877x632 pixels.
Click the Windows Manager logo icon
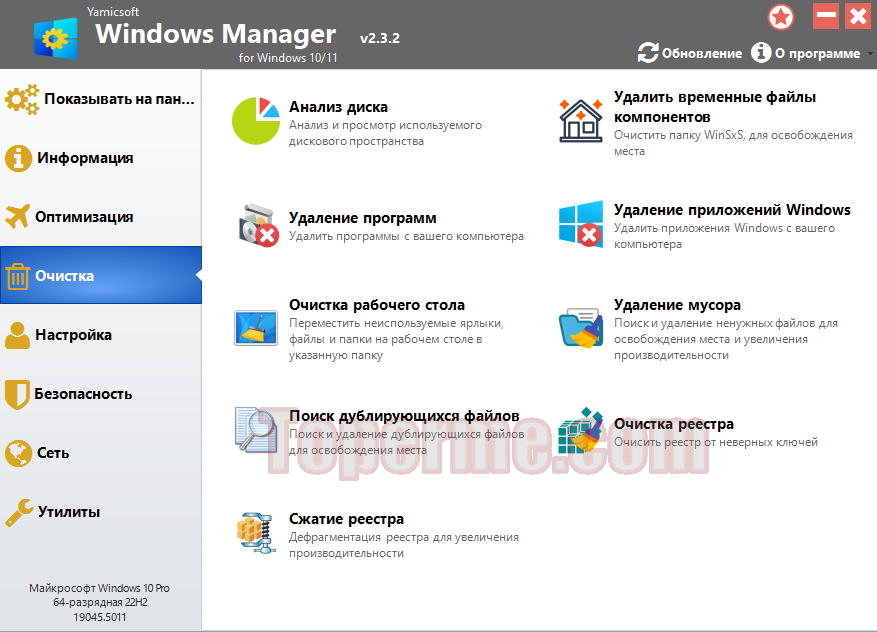pos(55,38)
